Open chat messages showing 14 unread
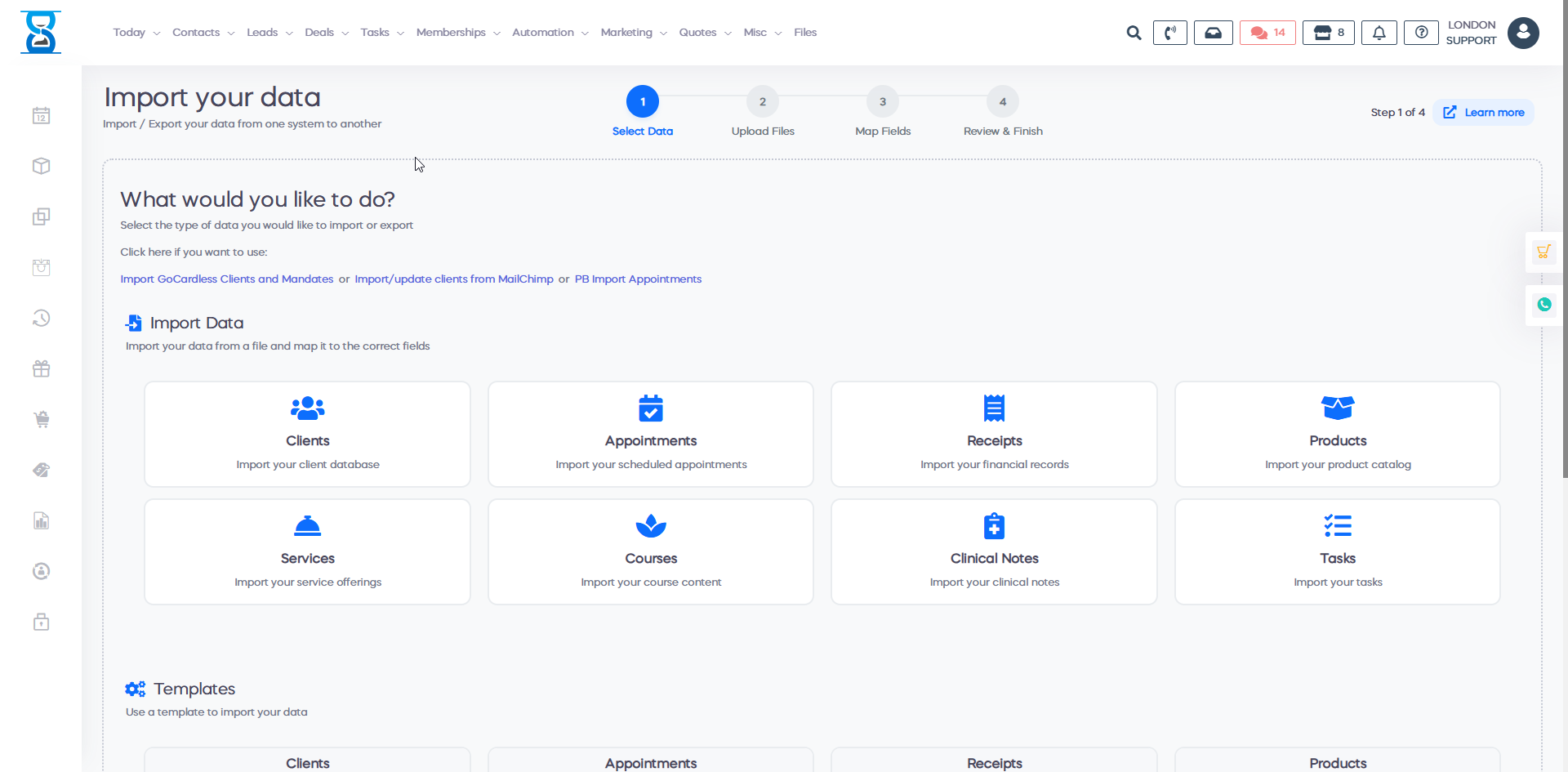1568x772 pixels. (x=1267, y=33)
